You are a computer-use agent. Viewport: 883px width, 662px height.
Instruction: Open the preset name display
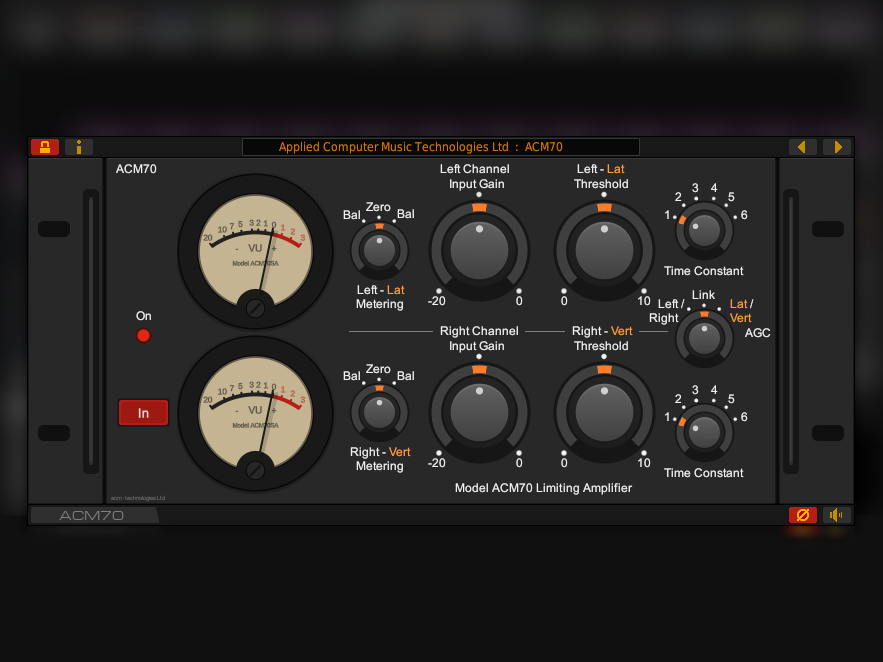[440, 147]
